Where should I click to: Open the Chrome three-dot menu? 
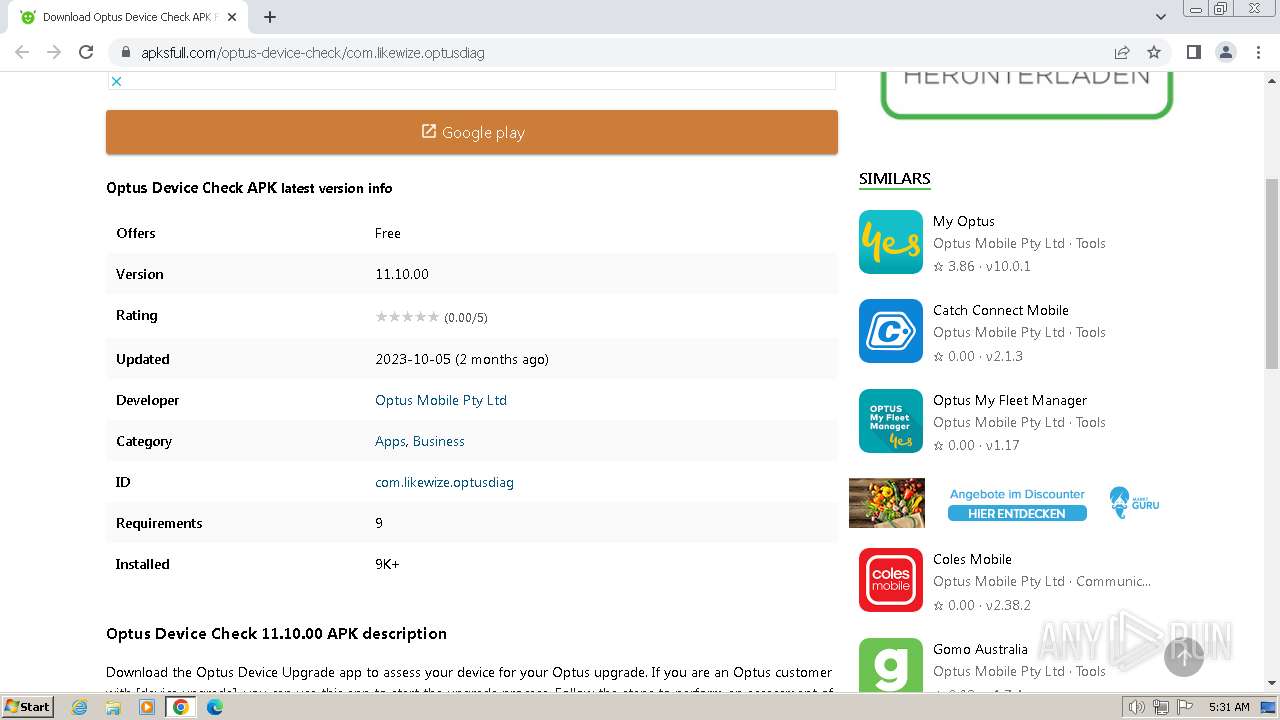pyautogui.click(x=1258, y=52)
